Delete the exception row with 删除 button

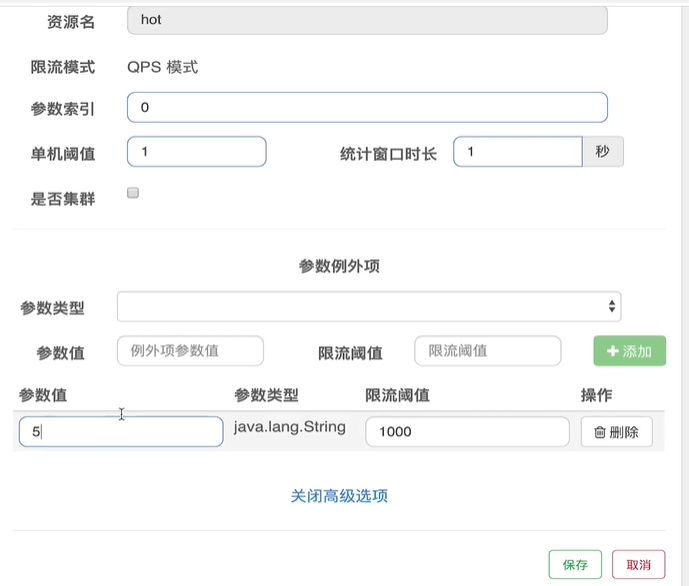coord(616,432)
